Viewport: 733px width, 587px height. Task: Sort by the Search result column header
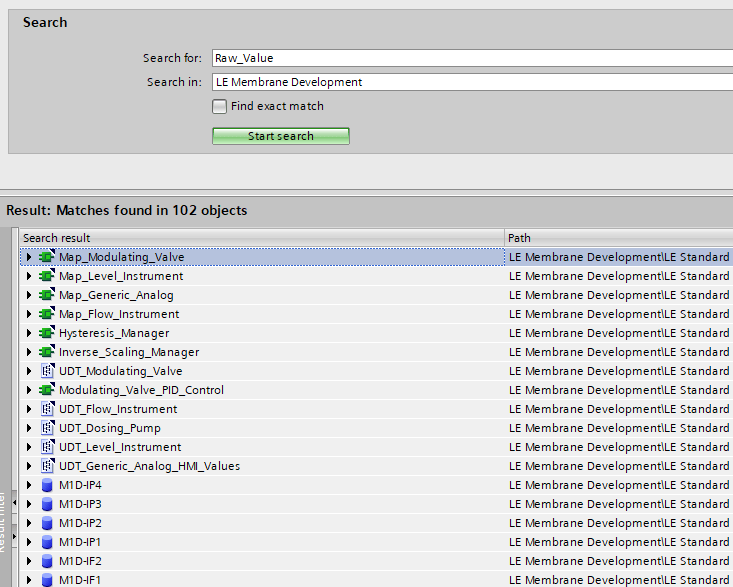click(260, 238)
